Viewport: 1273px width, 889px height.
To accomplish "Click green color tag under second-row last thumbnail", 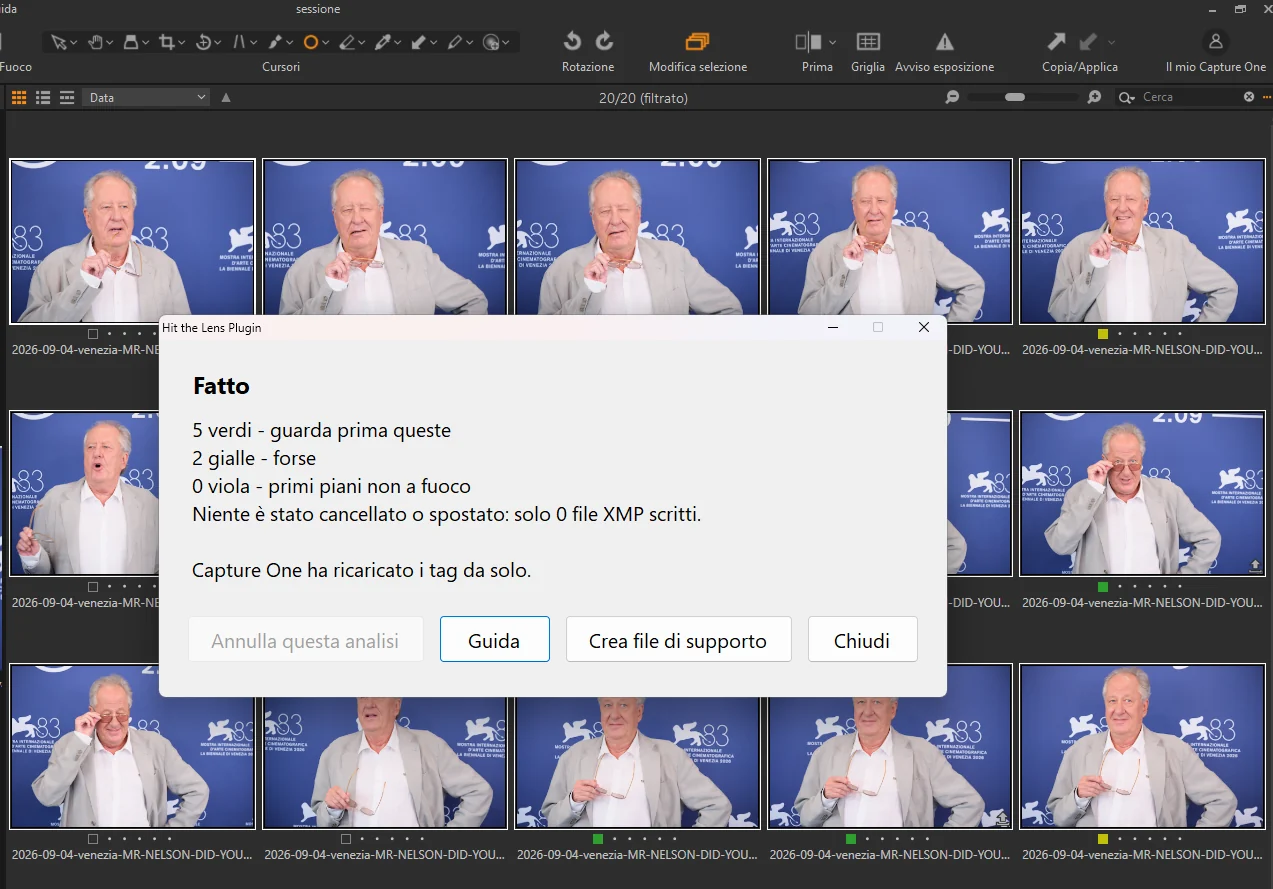I will pos(1103,586).
